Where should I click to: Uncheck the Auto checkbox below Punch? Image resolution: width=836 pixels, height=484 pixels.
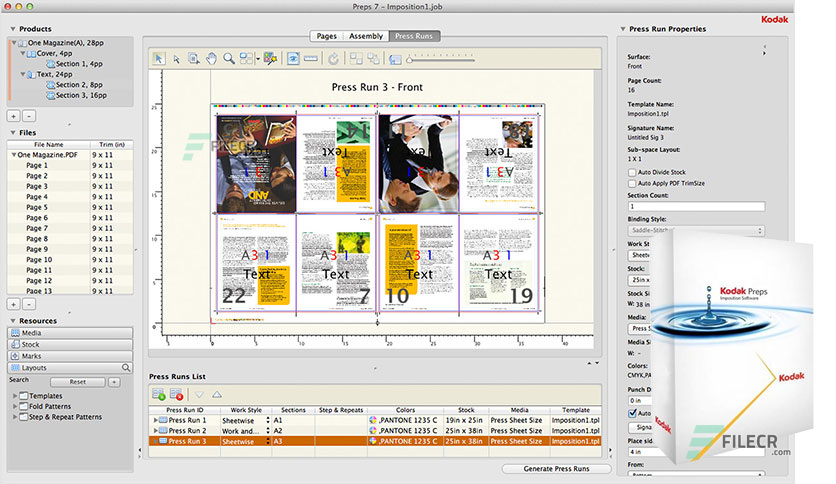pos(630,412)
